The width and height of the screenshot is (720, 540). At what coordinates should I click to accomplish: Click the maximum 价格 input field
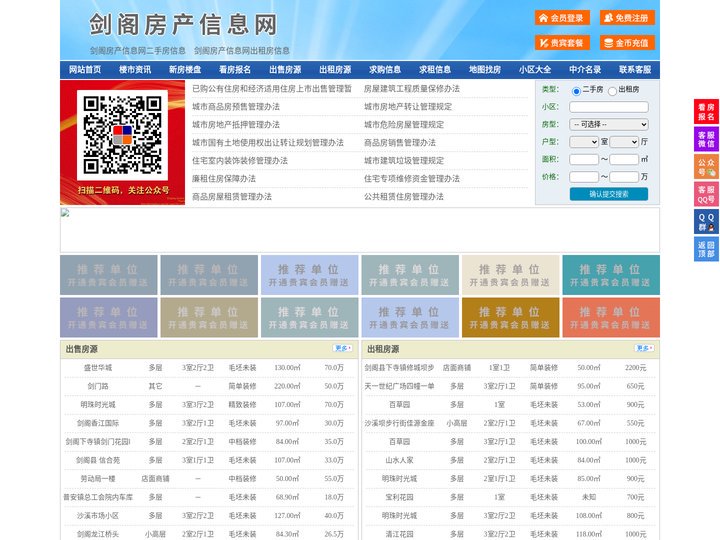tap(624, 177)
